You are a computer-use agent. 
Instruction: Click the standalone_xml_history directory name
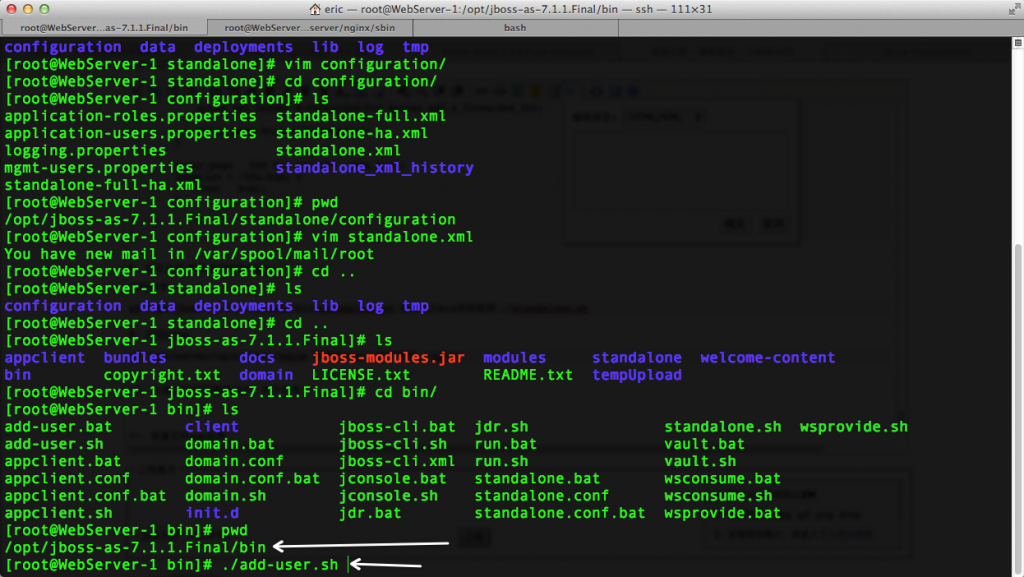[374, 168]
